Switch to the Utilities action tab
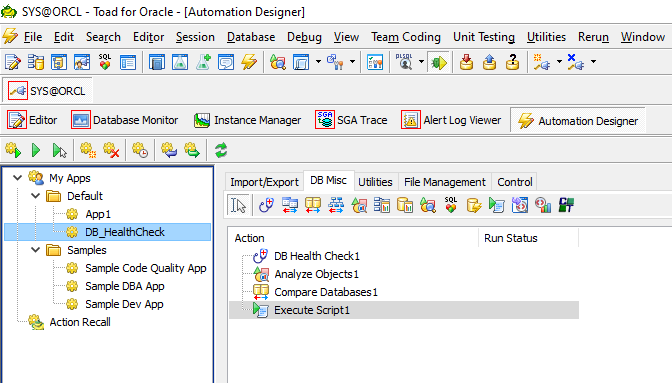The width and height of the screenshot is (672, 383). point(375,182)
